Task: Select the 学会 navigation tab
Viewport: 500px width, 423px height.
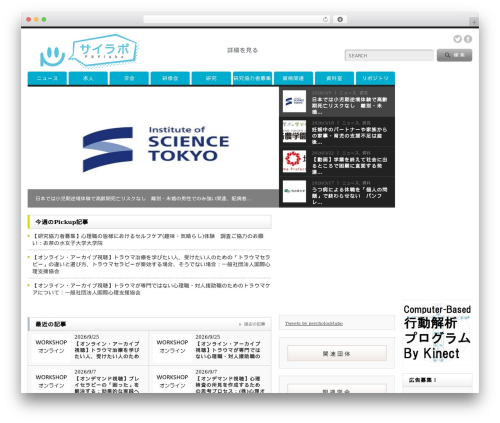Action: point(129,78)
